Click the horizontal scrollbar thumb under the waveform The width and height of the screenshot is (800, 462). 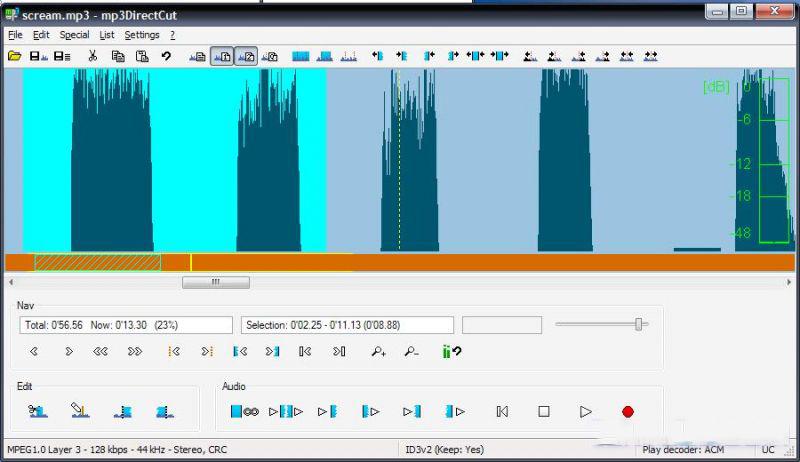point(216,282)
